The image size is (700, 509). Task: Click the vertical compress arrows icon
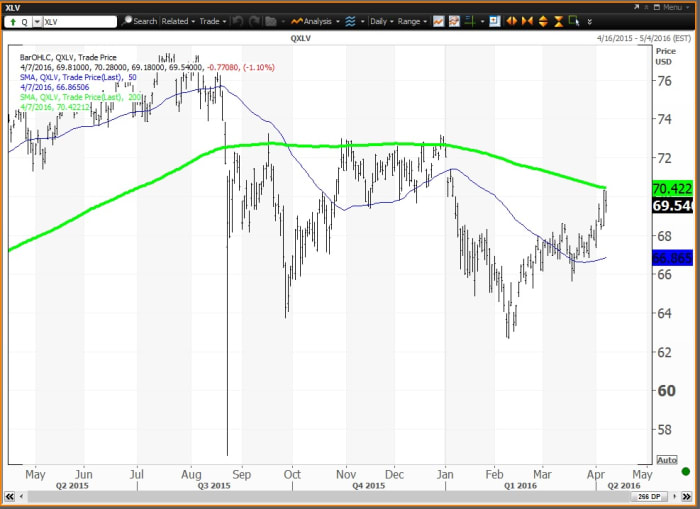(x=557, y=21)
